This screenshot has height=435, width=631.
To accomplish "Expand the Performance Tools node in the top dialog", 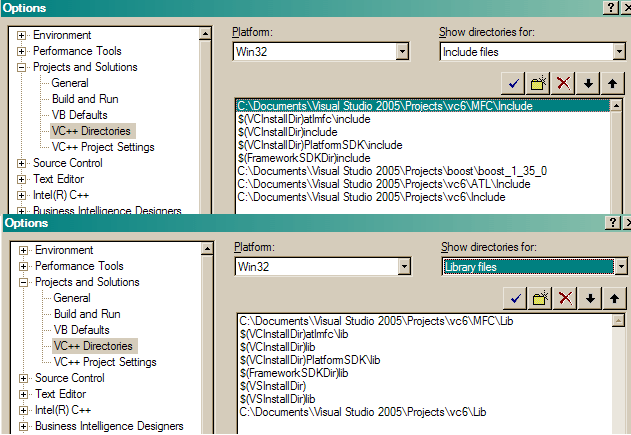I will point(22,51).
